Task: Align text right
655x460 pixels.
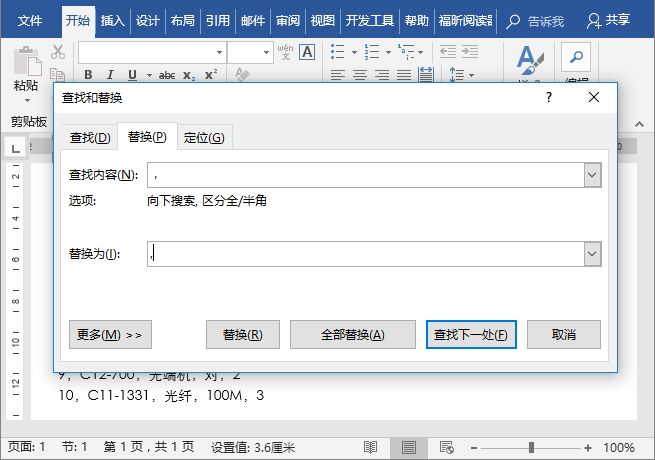Action: point(382,75)
